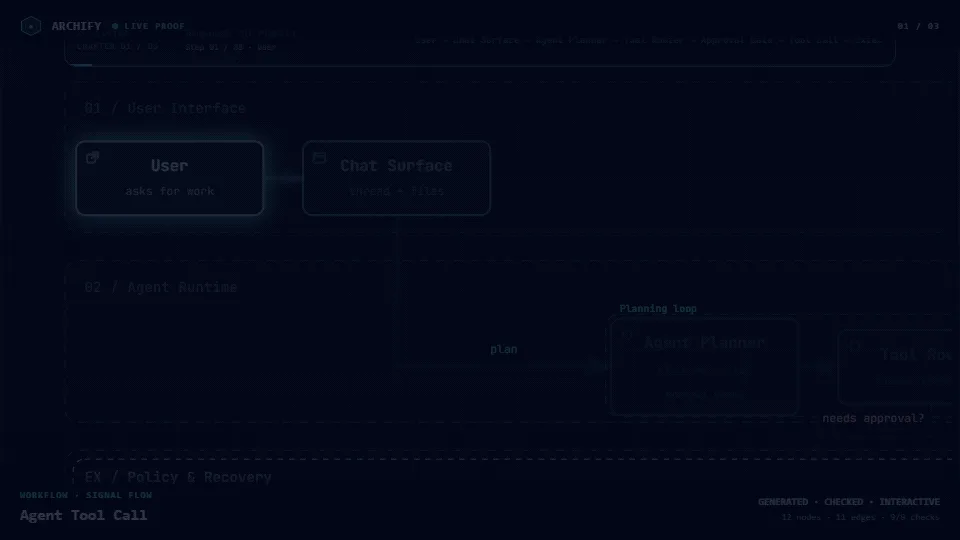Viewport: 960px width, 540px height.
Task: Click "GENERATED · CHECKED · INTERACTIVE" text
Action: 849,502
